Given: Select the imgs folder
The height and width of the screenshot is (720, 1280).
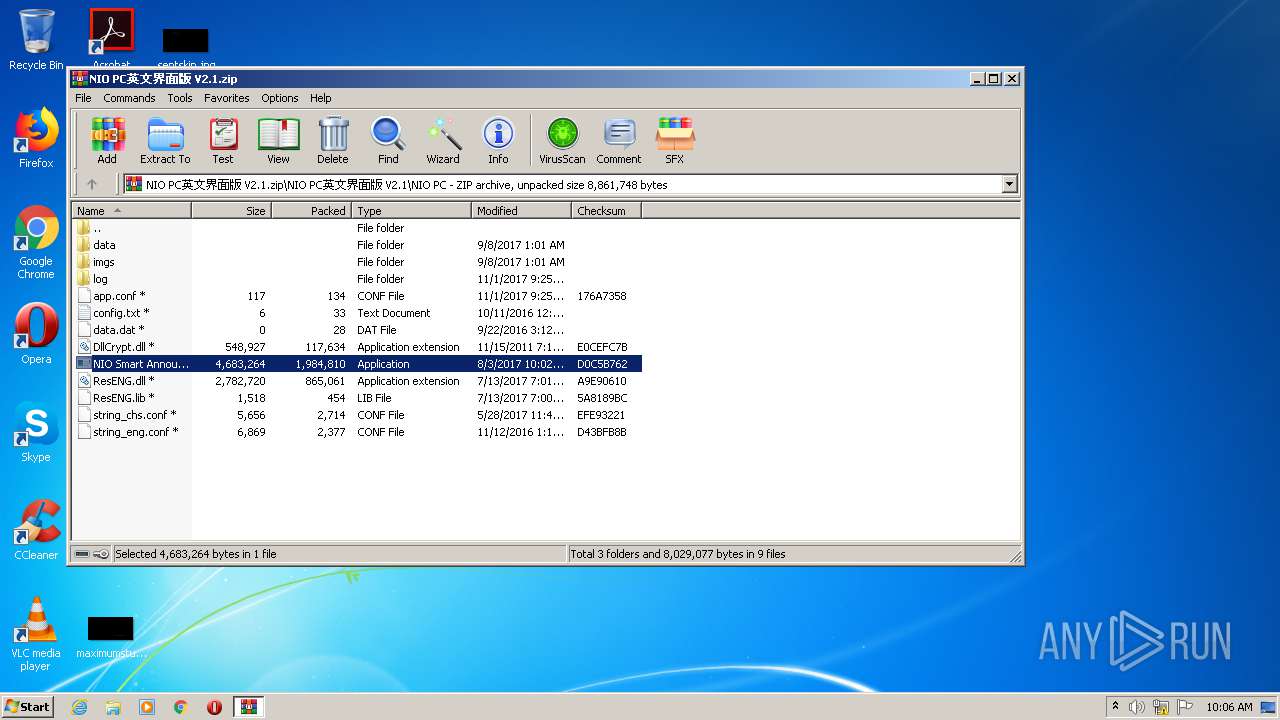Looking at the screenshot, I should pos(357,262).
